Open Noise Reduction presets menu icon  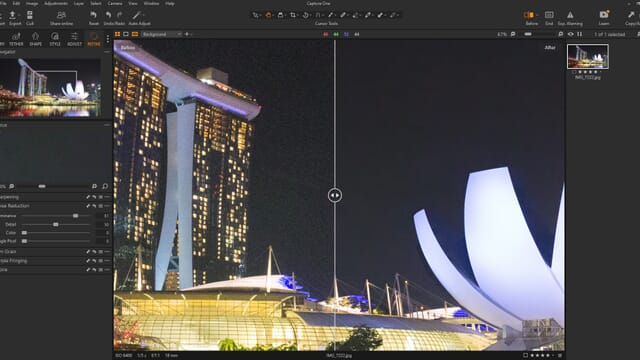pyautogui.click(x=100, y=206)
